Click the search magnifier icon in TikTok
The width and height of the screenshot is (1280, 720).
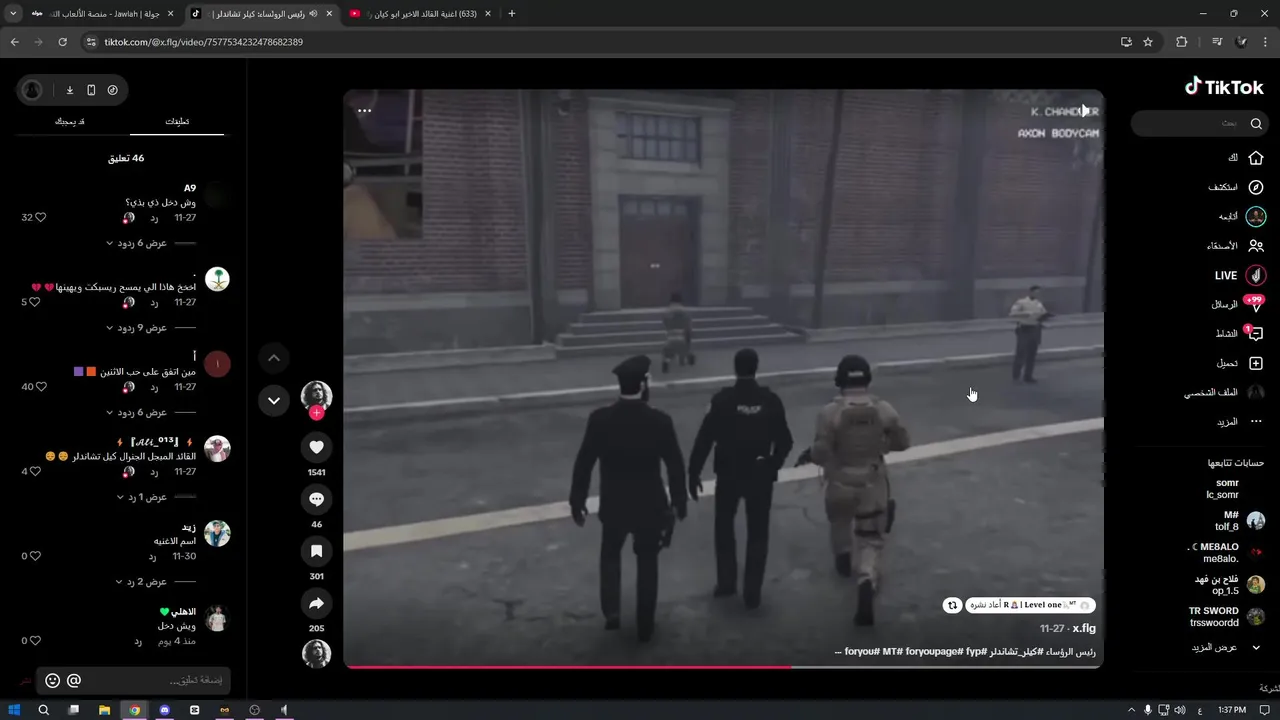tap(1256, 123)
